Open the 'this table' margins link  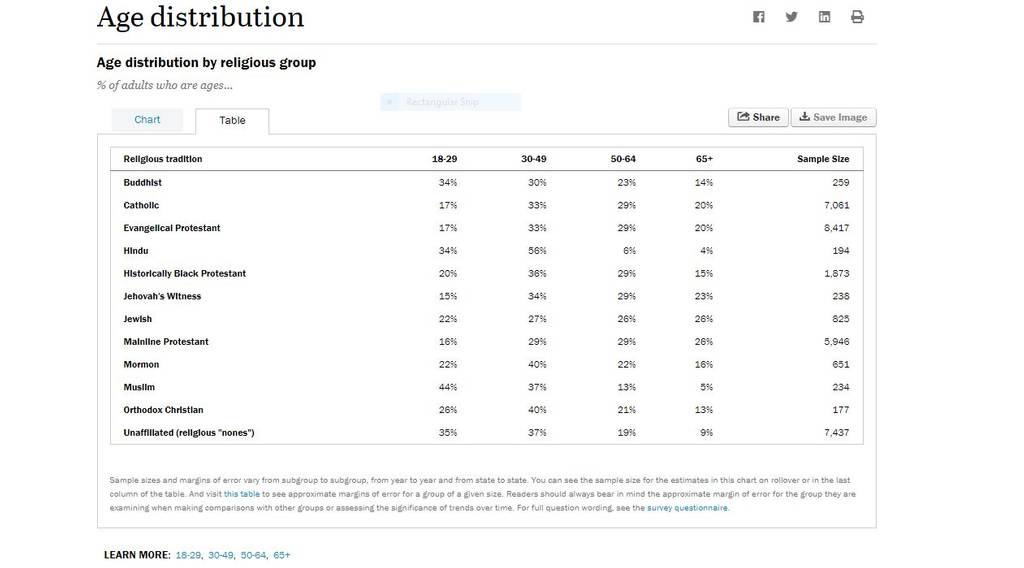click(x=242, y=494)
